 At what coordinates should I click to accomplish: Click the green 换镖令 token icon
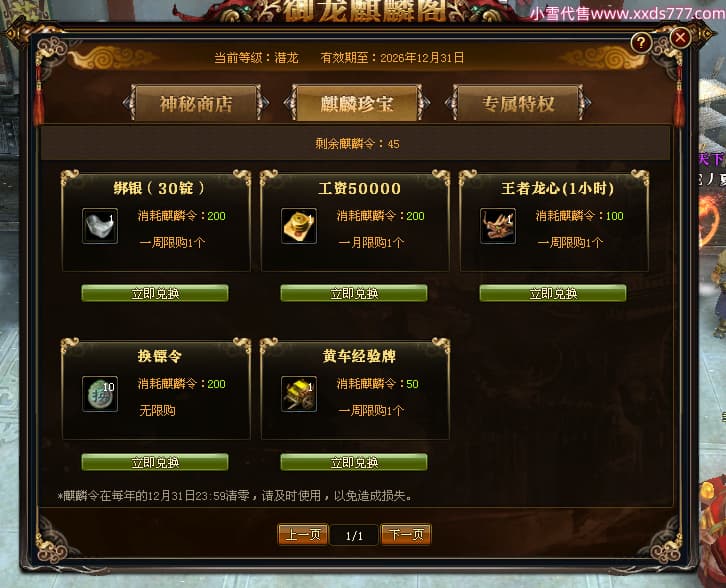(100, 394)
